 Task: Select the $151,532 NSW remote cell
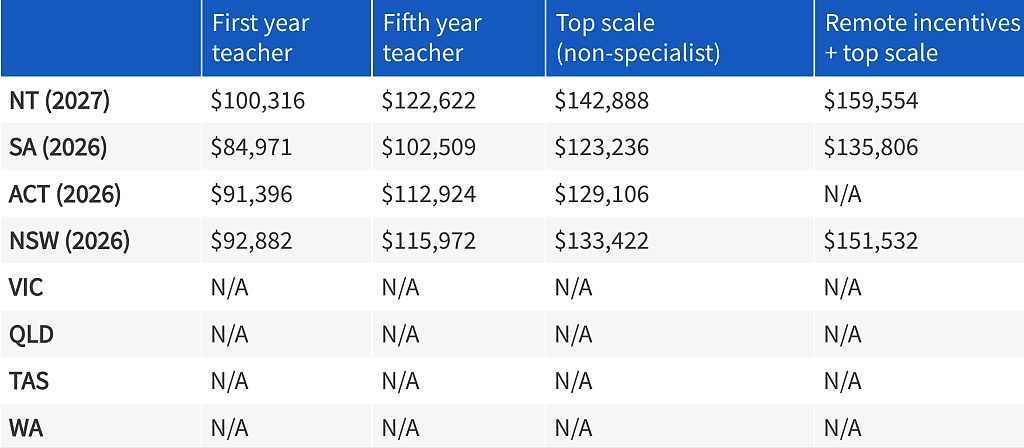point(871,241)
